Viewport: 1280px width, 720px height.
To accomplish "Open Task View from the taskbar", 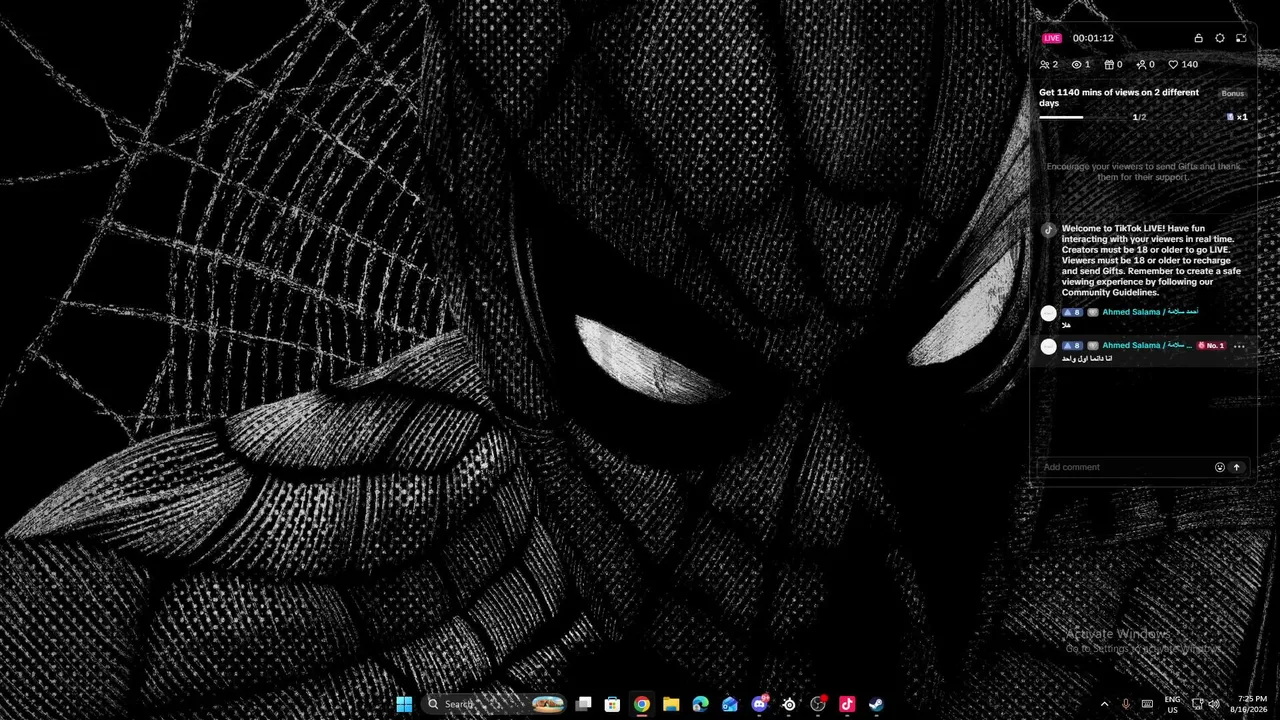I will (x=583, y=704).
